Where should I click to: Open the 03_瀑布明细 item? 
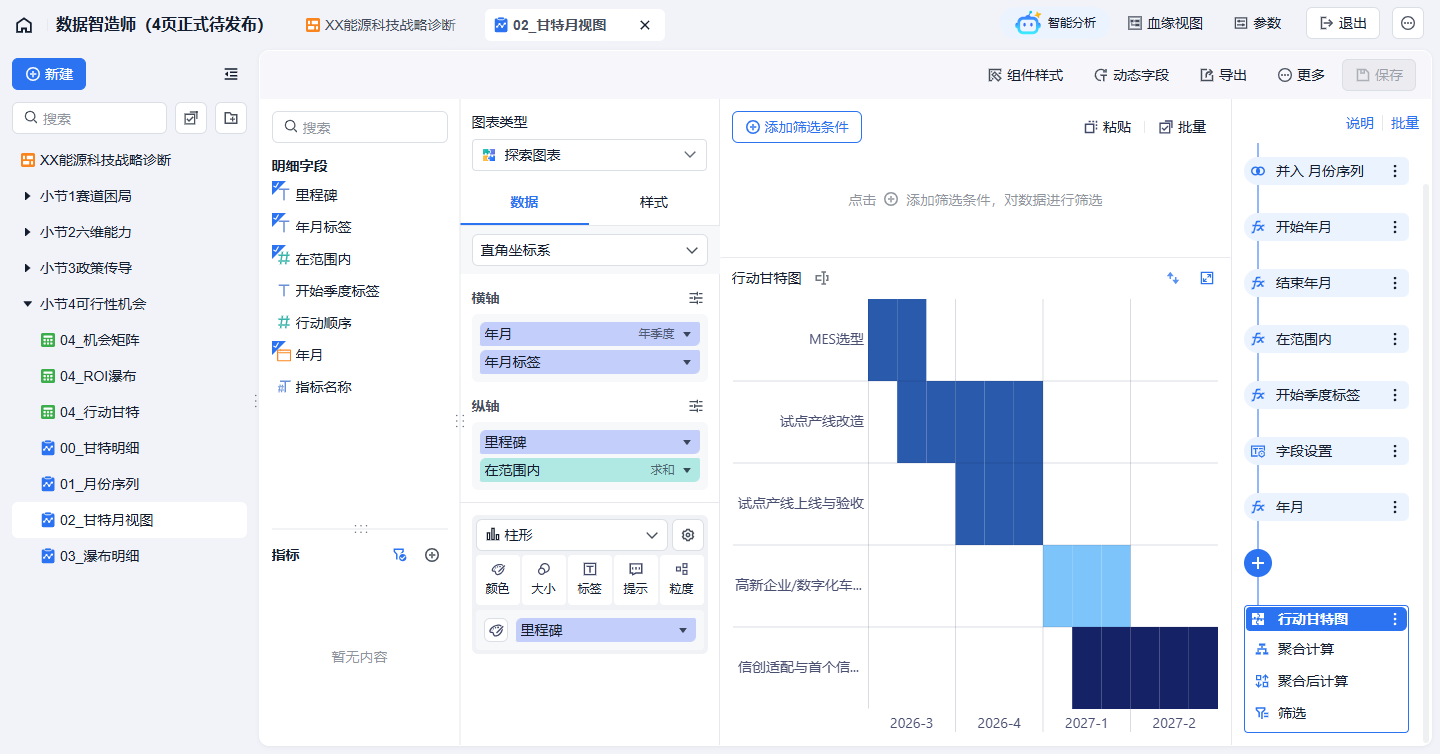coord(129,556)
